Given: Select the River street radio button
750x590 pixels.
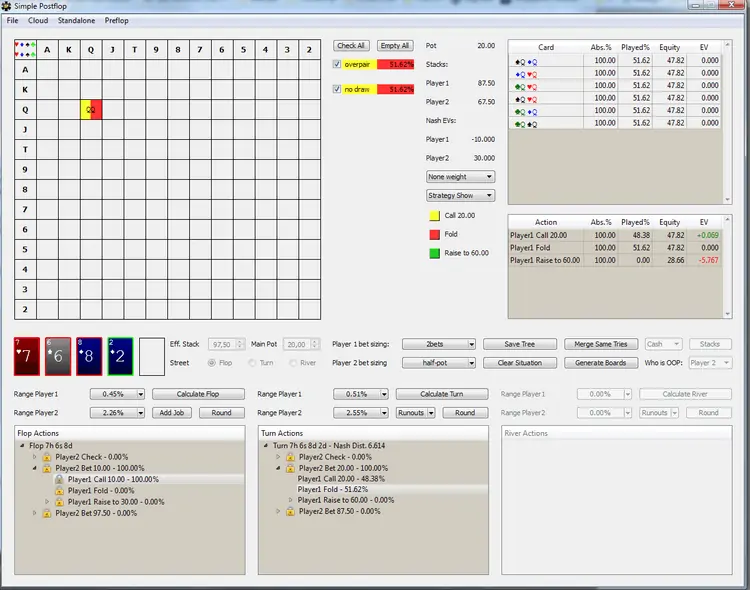Looking at the screenshot, I should 293,363.
